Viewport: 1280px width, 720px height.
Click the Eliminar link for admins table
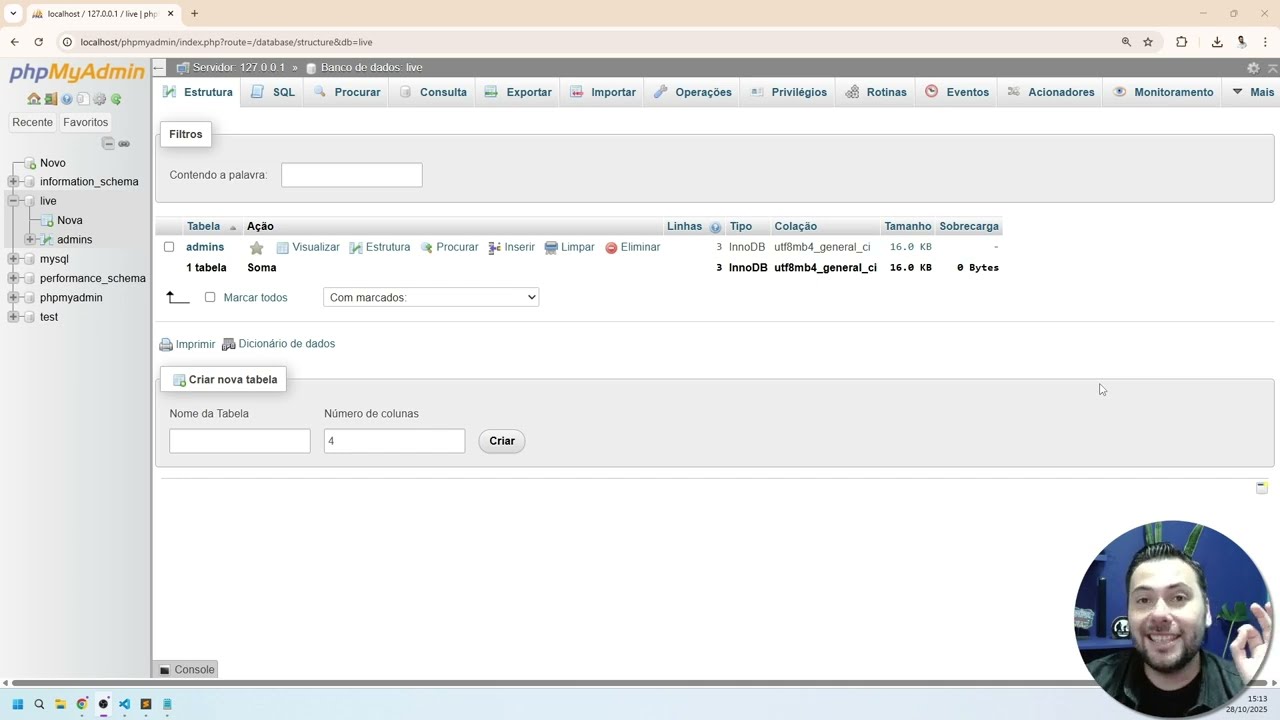[633, 247]
